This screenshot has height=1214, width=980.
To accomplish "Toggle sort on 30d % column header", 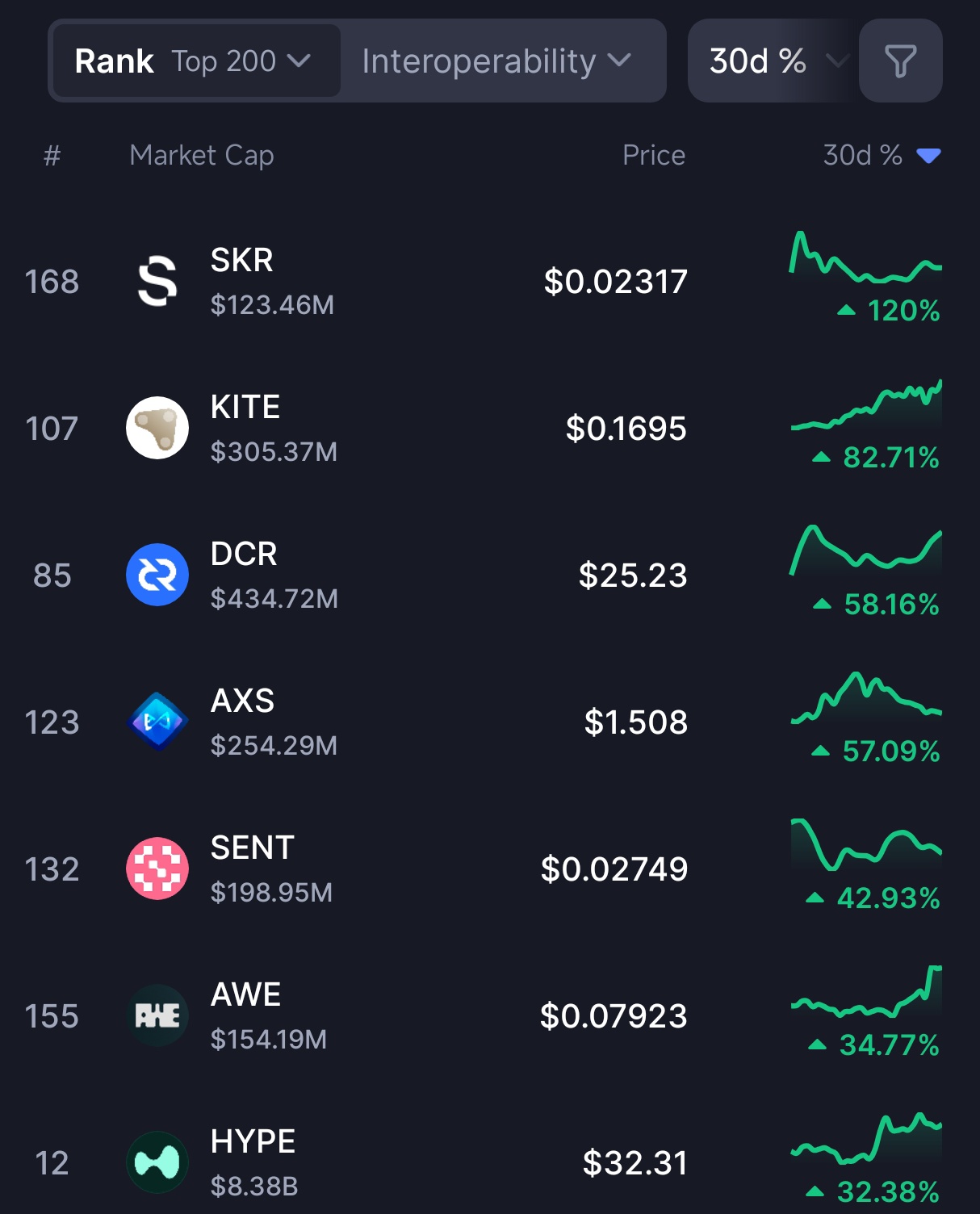I will coord(880,155).
